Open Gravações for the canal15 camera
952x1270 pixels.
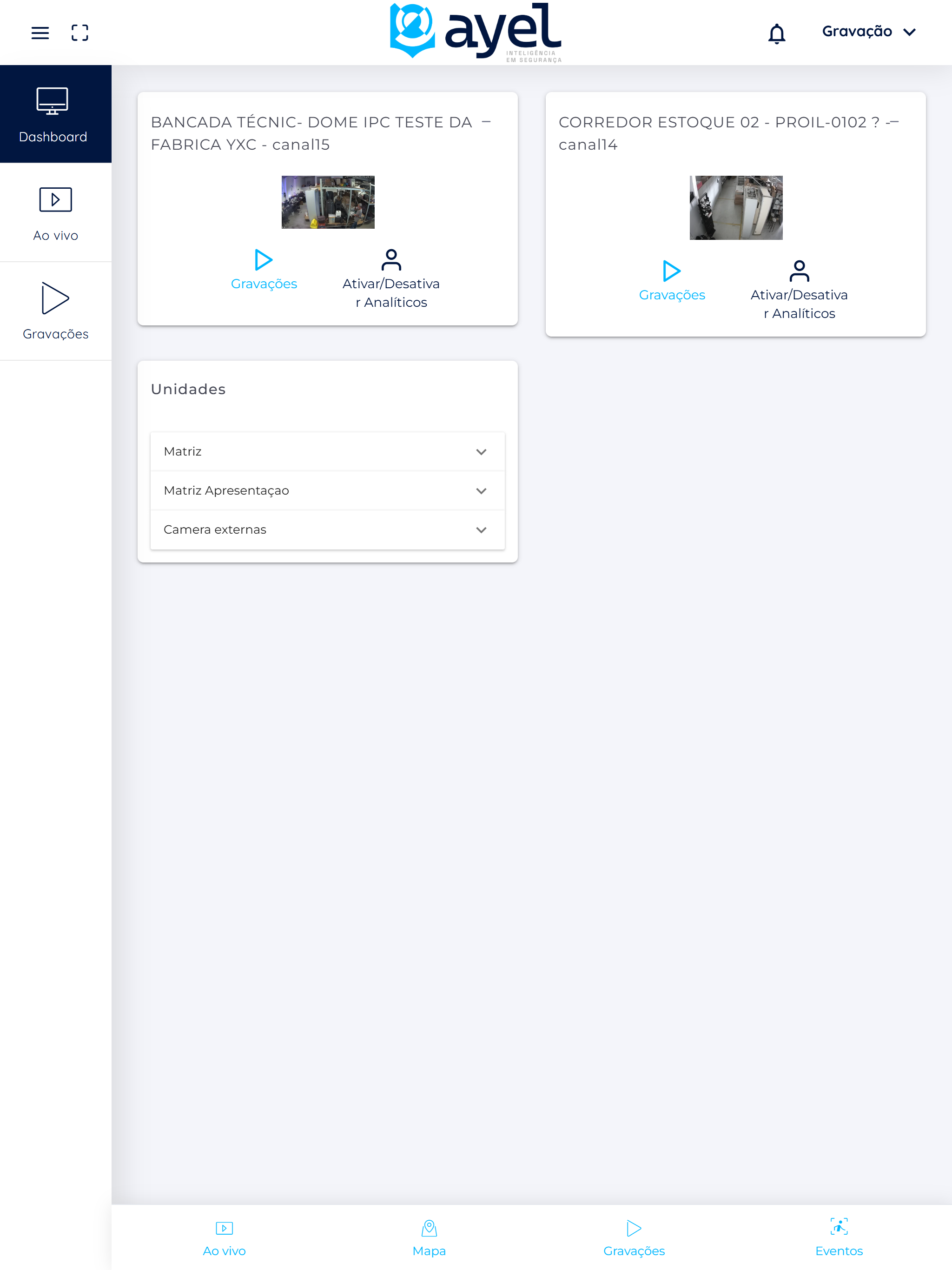point(264,271)
